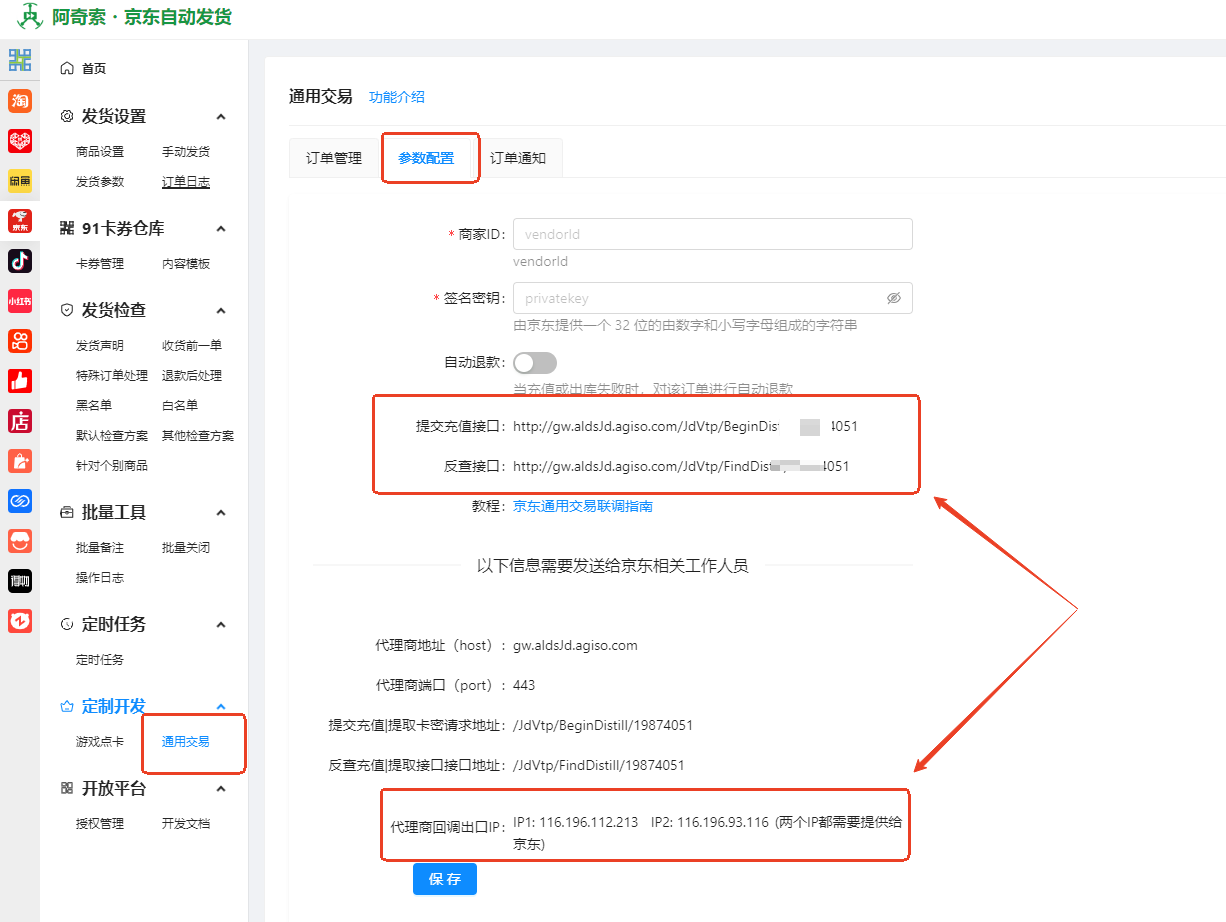Collapse the 定时任务 section chevron
Screen dimensions: 1226x922
click(x=221, y=624)
